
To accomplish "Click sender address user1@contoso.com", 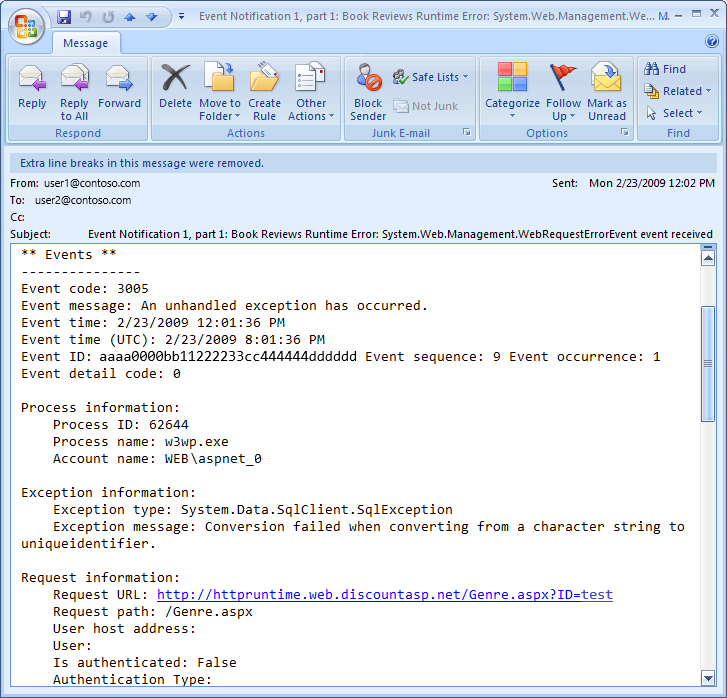I will pyautogui.click(x=92, y=183).
